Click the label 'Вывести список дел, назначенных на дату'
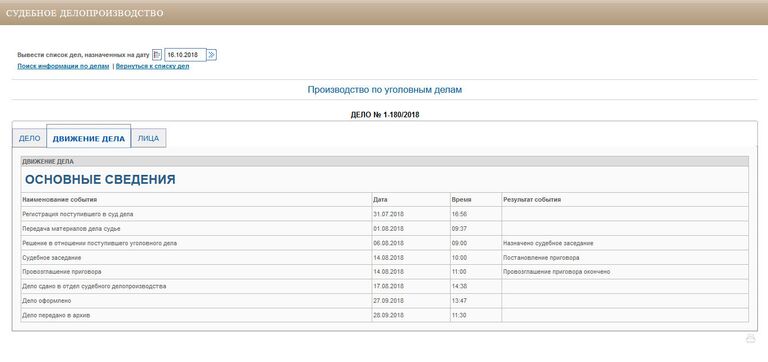The height and width of the screenshot is (362, 768). [x=83, y=55]
